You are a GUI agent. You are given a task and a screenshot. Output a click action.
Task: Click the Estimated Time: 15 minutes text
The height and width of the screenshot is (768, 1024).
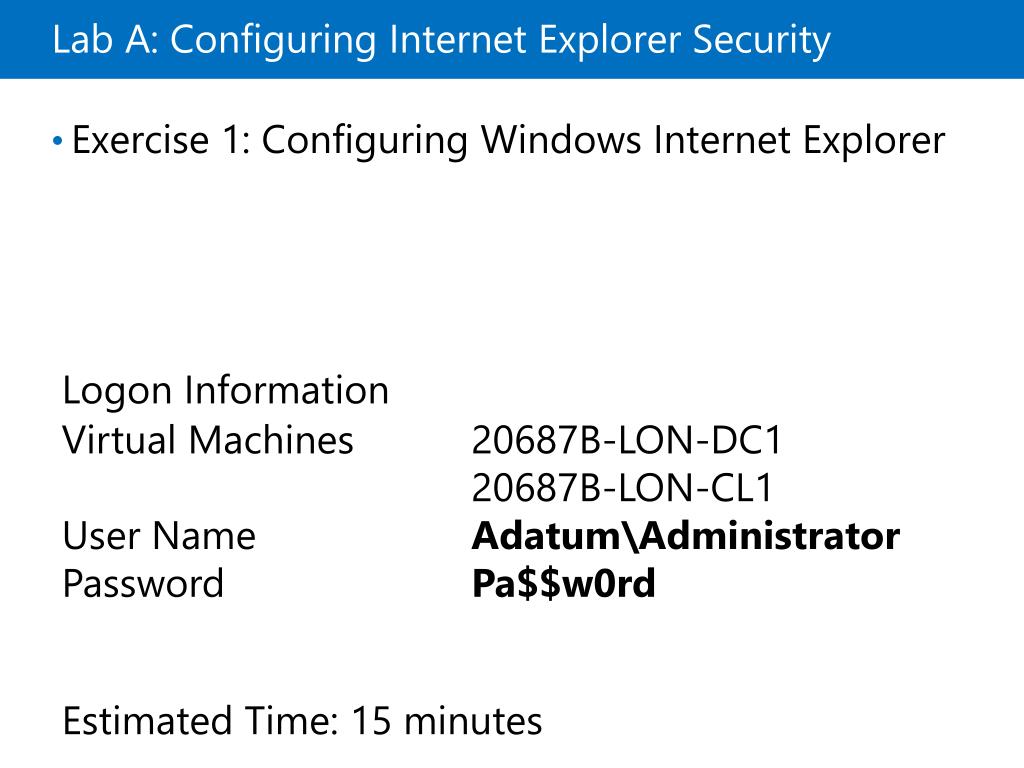point(302,722)
